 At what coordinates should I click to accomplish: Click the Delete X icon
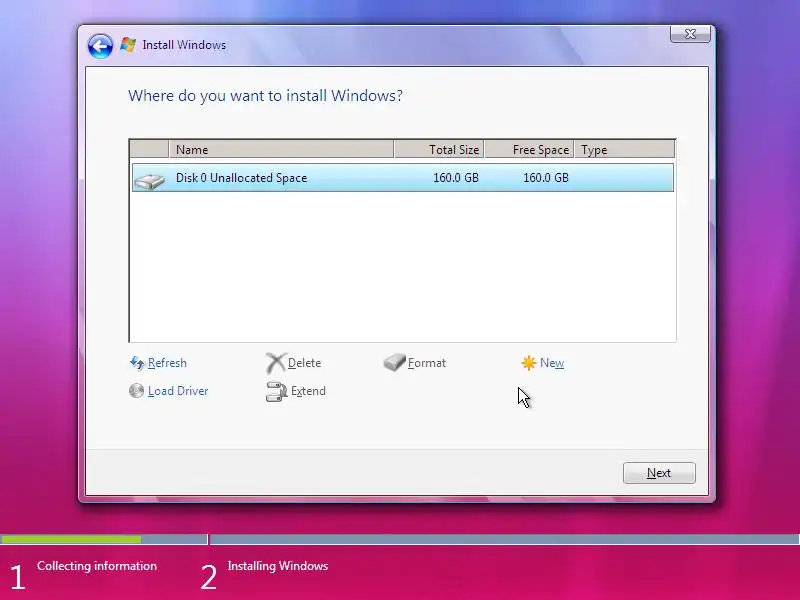276,363
